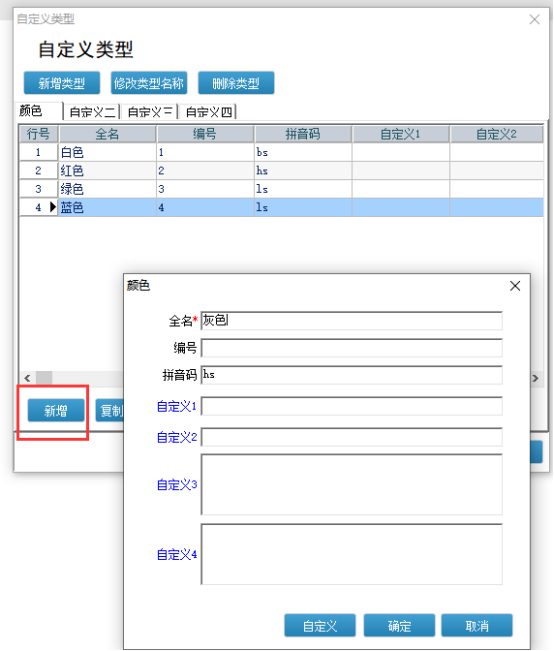Open the 自定义三 tab
This screenshot has width=554, height=651.
point(150,112)
